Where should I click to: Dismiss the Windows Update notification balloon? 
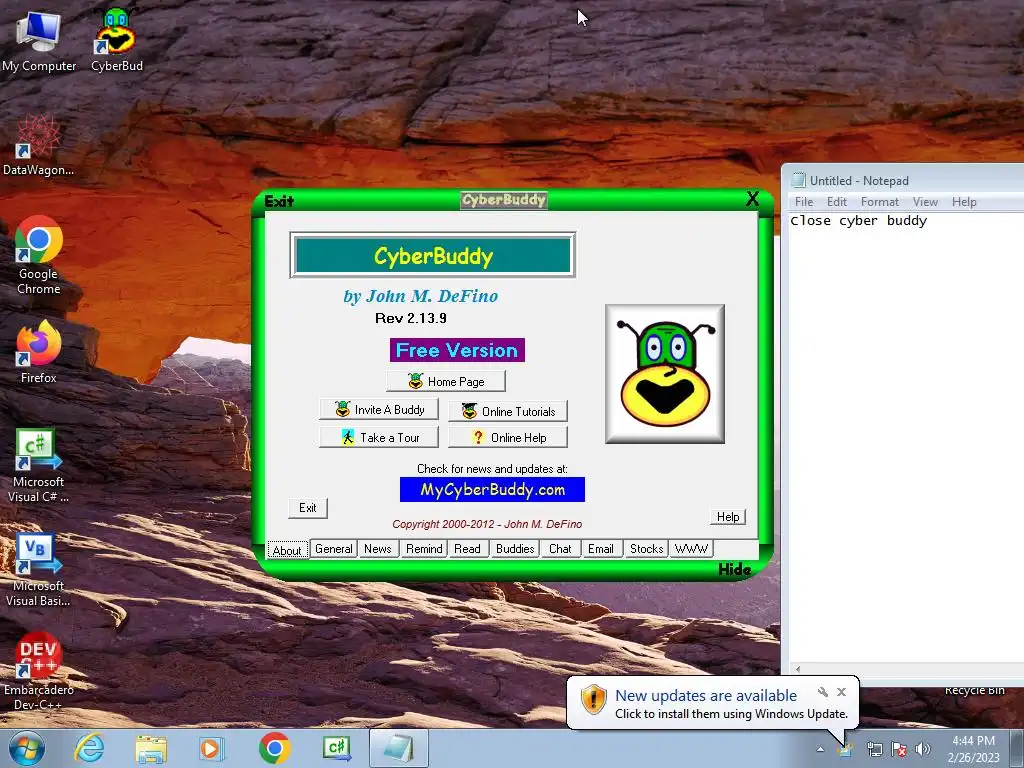click(842, 692)
